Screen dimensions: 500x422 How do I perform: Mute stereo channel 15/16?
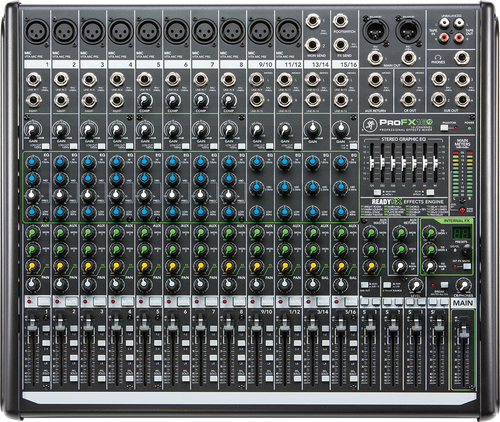coord(351,301)
